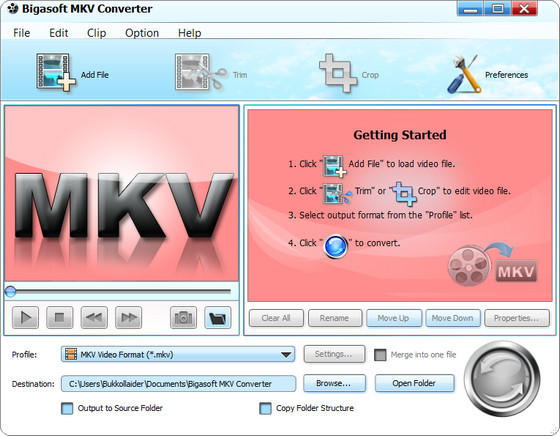Image resolution: width=560 pixels, height=436 pixels.
Task: Take a snapshot with camera icon
Action: (183, 317)
